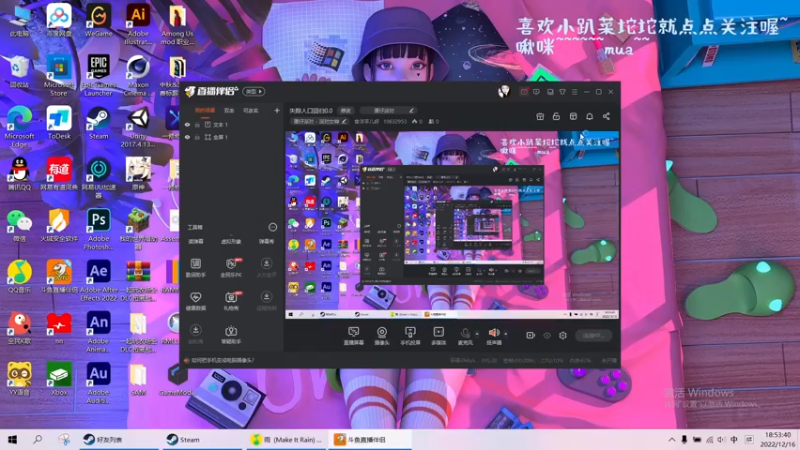This screenshot has width=800, height=450.
Task: Switch to the third scene tab
Action: click(x=251, y=110)
